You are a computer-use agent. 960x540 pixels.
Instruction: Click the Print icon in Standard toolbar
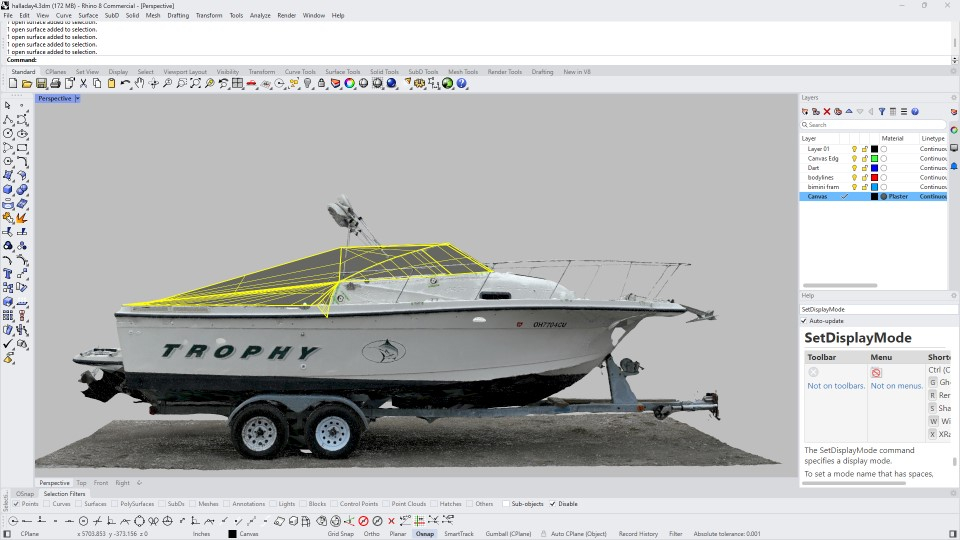coord(56,84)
